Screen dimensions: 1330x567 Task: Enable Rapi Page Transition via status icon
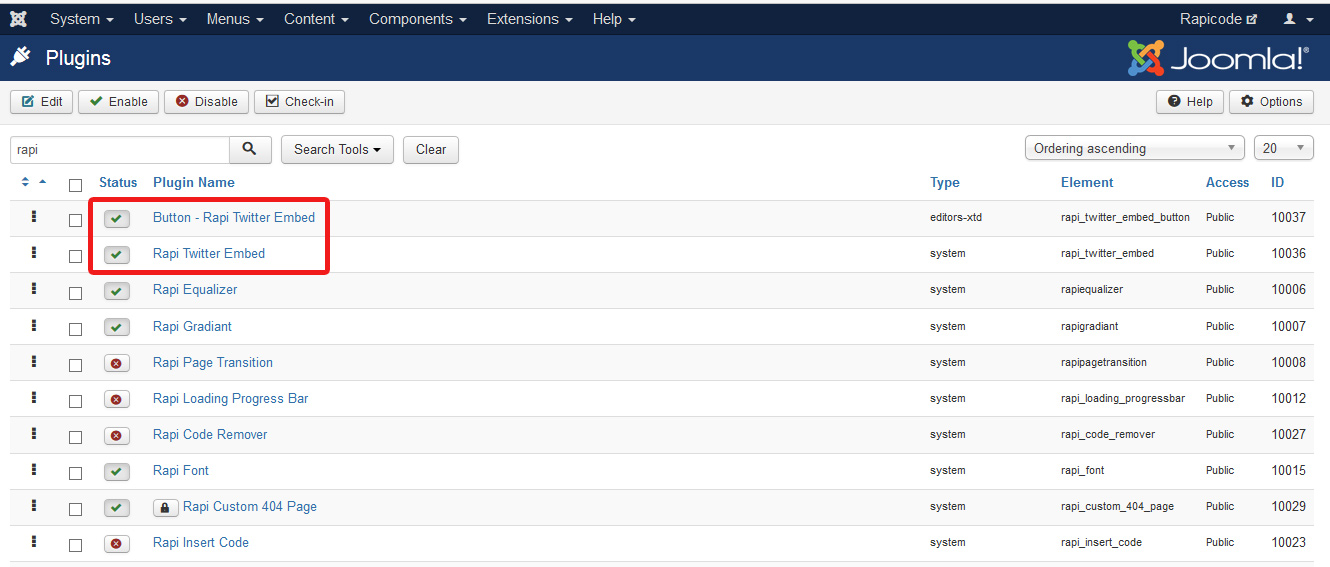point(117,364)
